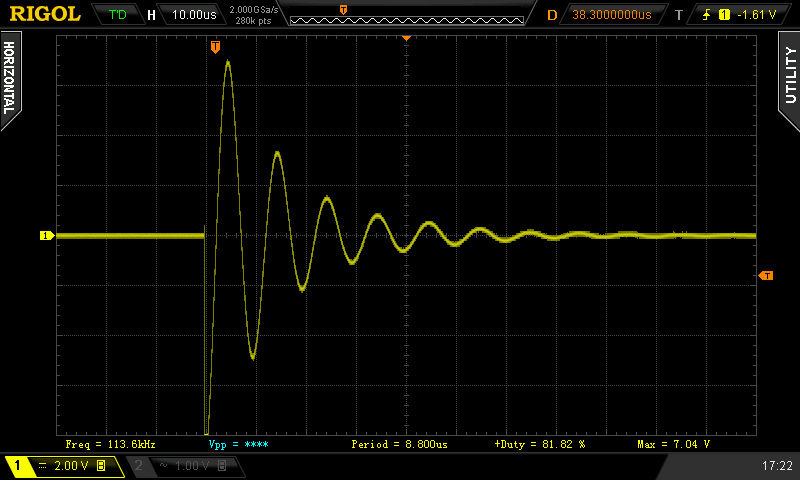The height and width of the screenshot is (480, 800).
Task: Click the T trigger label in top bar
Action: click(x=679, y=15)
